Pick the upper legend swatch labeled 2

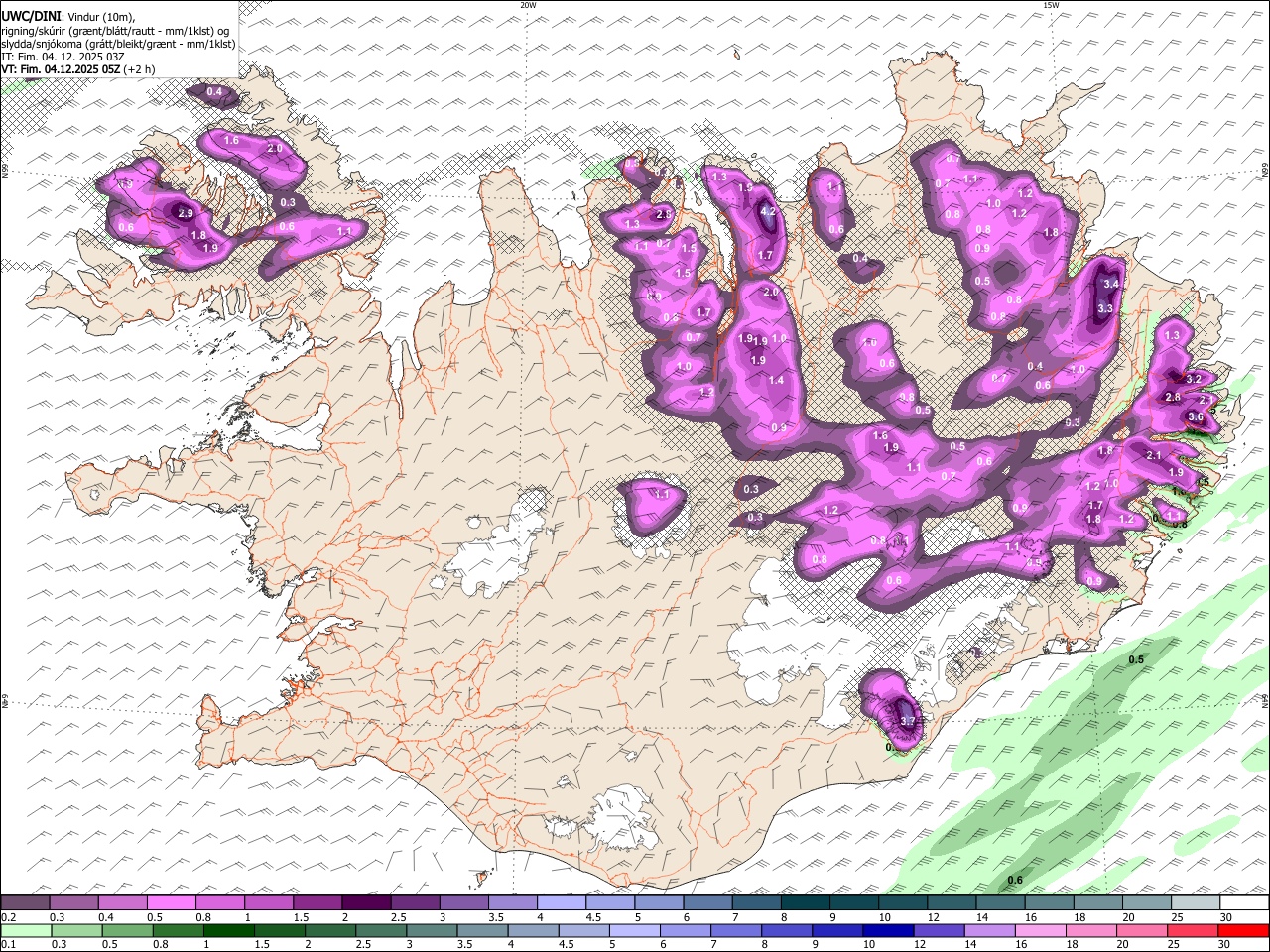click(365, 903)
